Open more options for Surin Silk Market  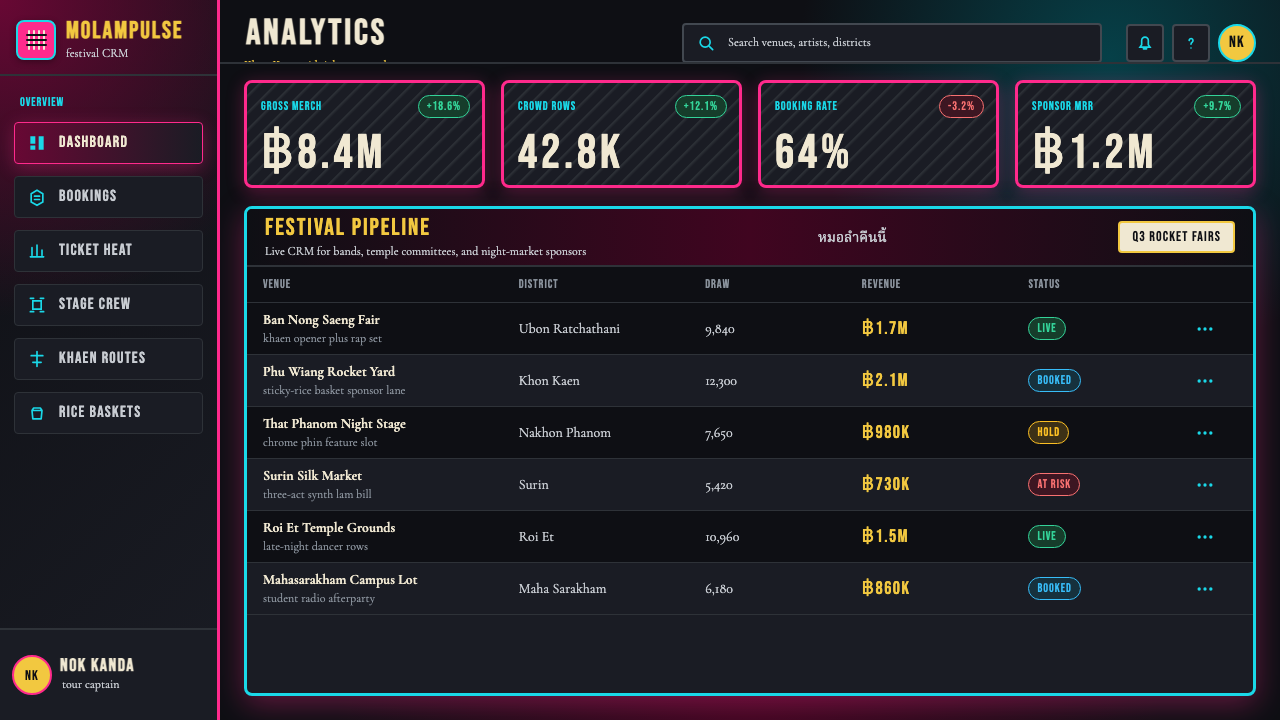click(1205, 485)
